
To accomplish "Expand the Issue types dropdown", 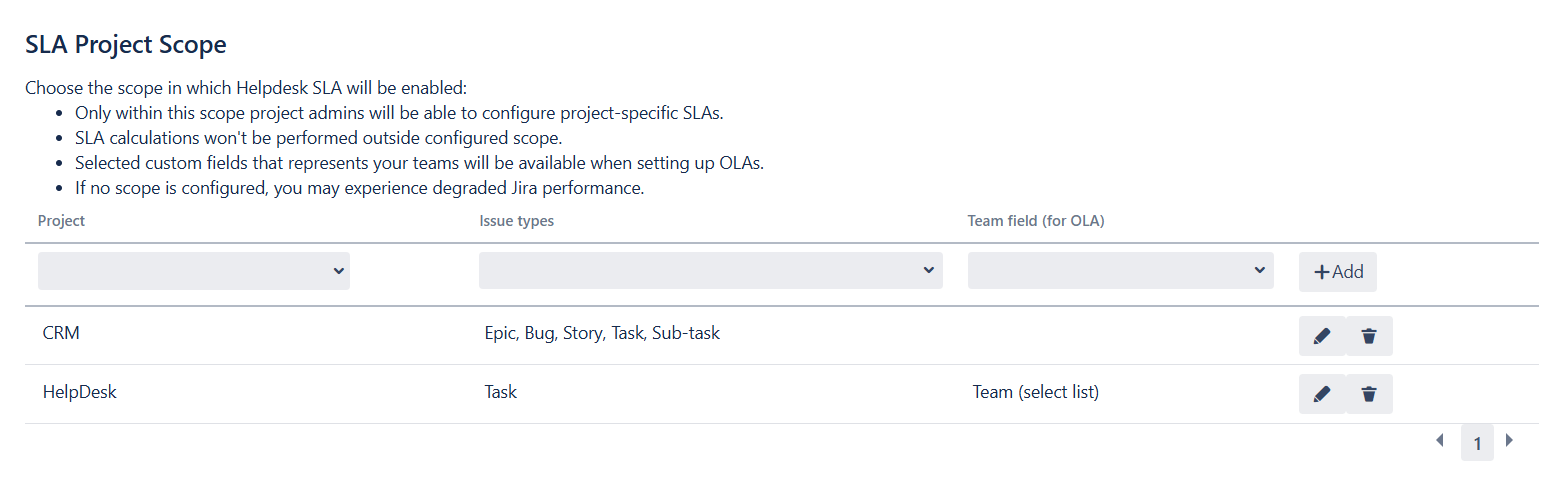I will coord(710,271).
